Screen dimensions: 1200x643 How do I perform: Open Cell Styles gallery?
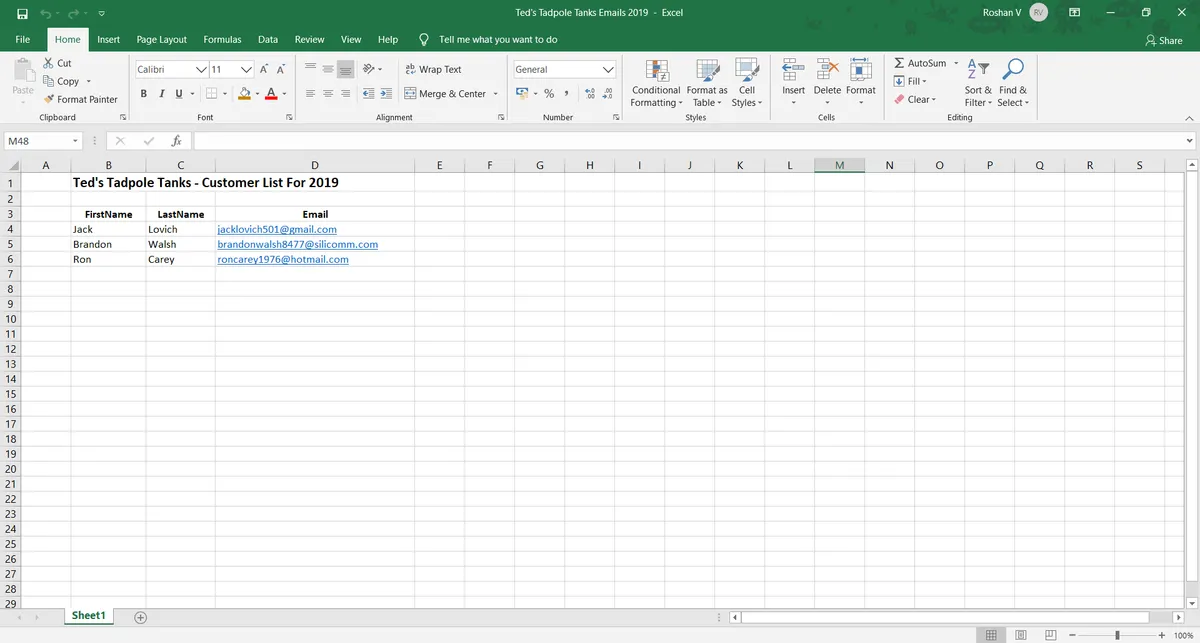pyautogui.click(x=746, y=82)
